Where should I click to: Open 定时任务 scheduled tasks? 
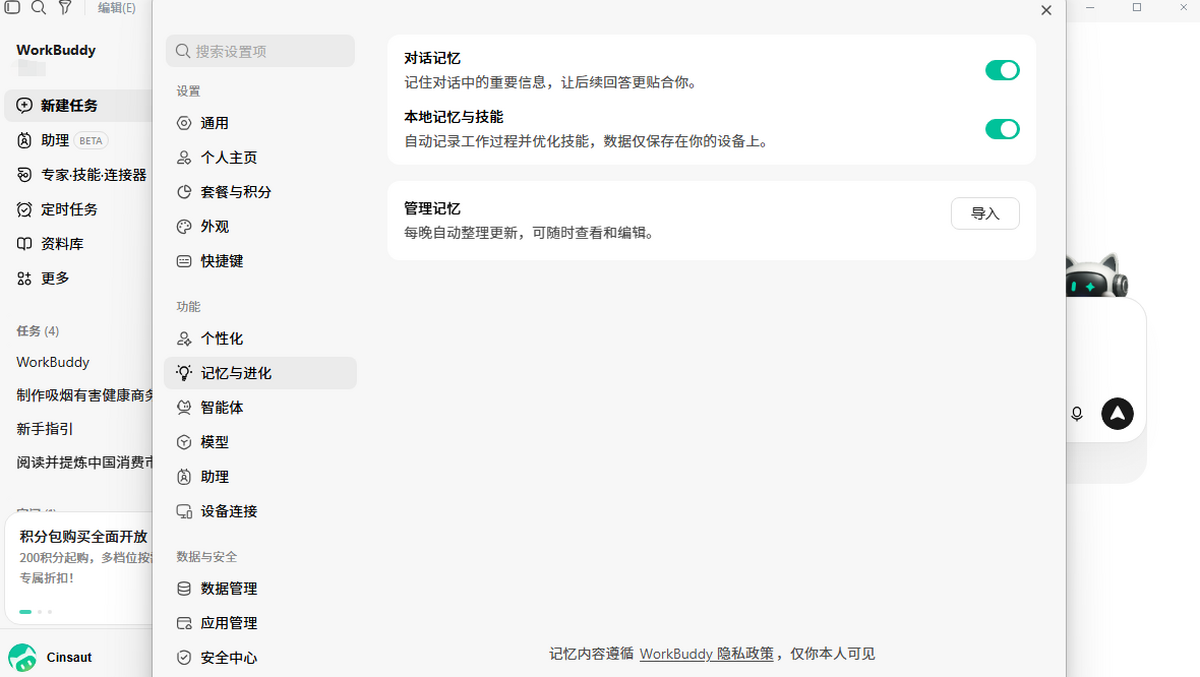coord(78,210)
